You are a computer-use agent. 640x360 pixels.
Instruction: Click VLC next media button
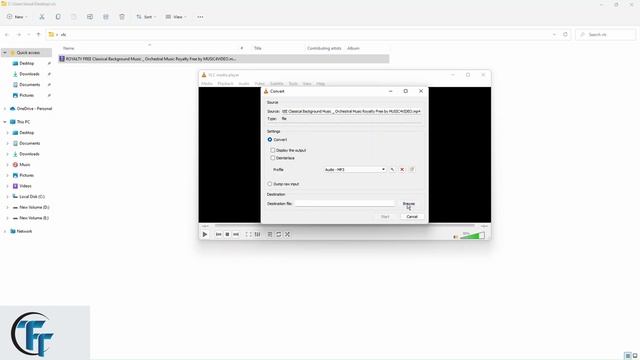pyautogui.click(x=236, y=234)
